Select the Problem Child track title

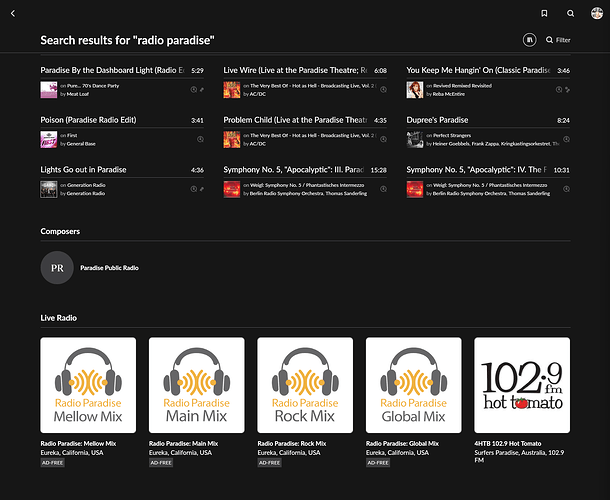[295, 120]
